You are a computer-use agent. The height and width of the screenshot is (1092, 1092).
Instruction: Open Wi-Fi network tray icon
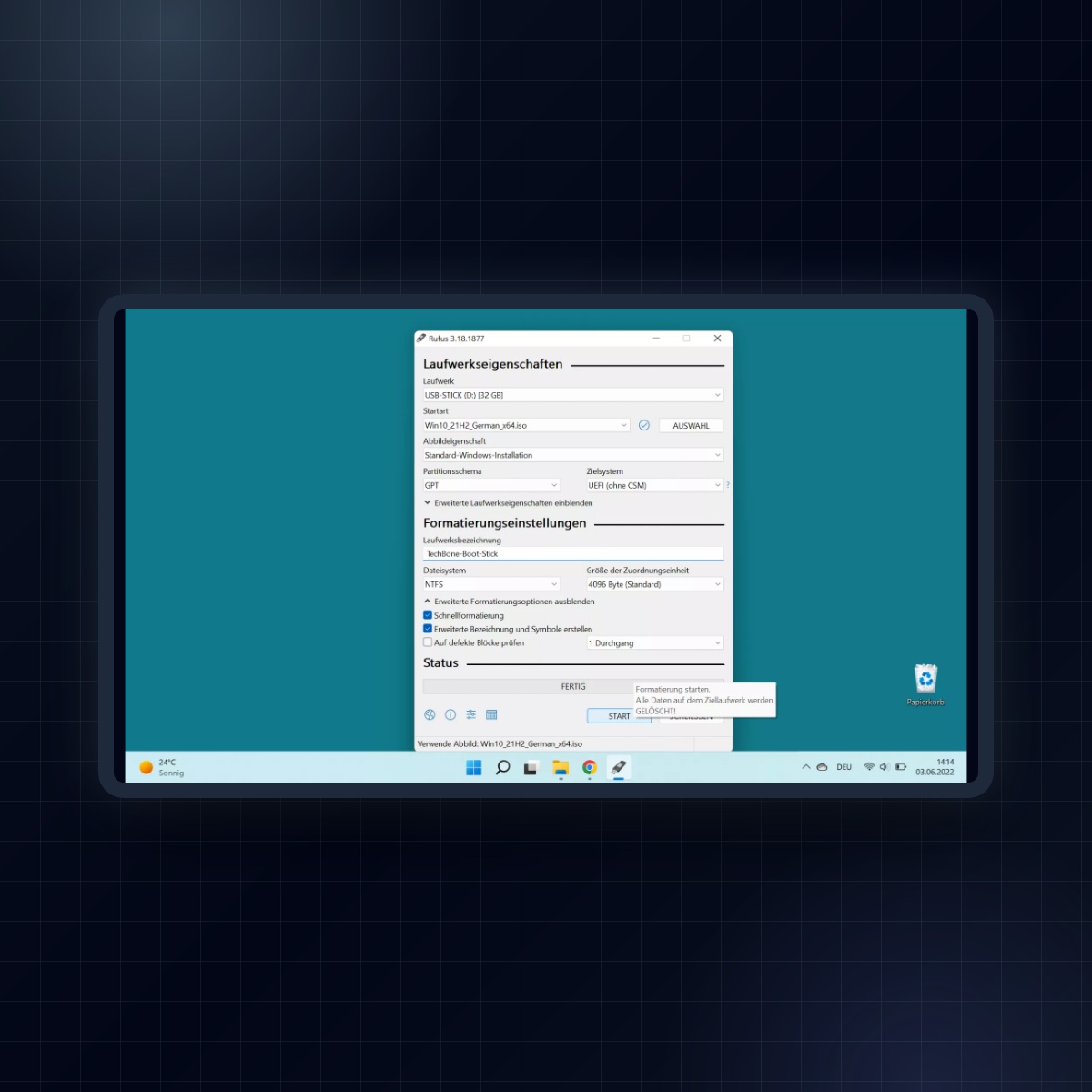[869, 767]
